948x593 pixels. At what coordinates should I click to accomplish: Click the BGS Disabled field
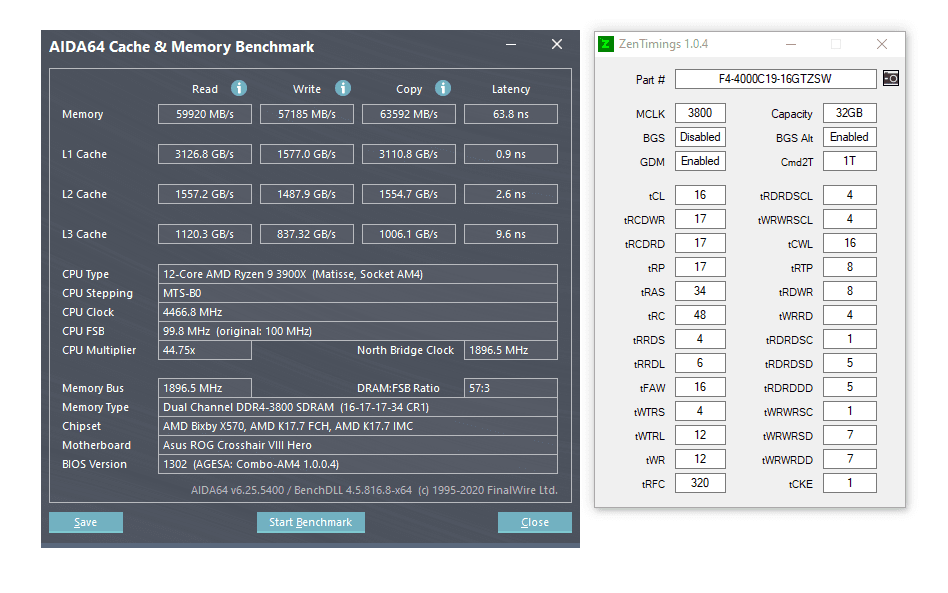point(700,137)
